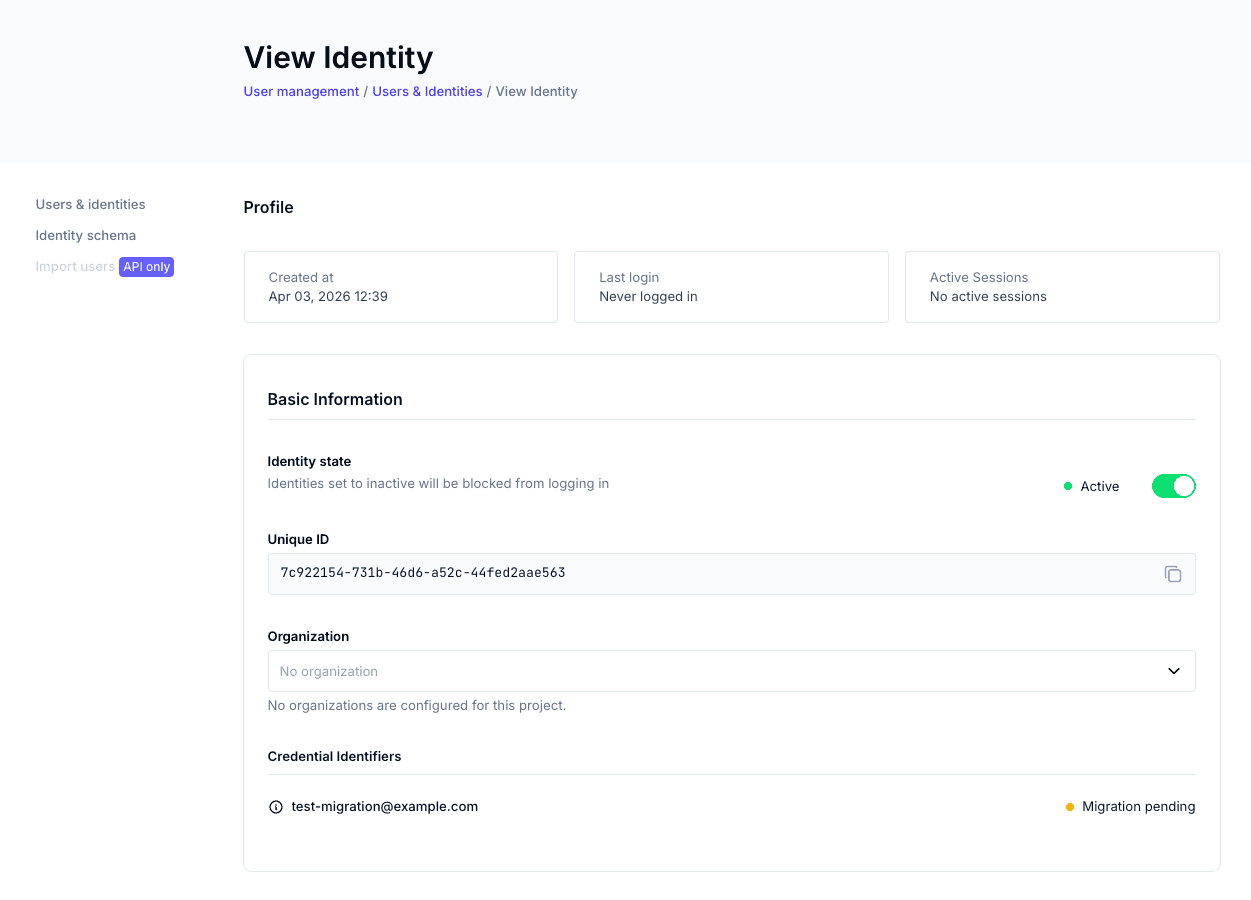Click the Import users sidebar item
The image size is (1251, 900).
[x=75, y=266]
